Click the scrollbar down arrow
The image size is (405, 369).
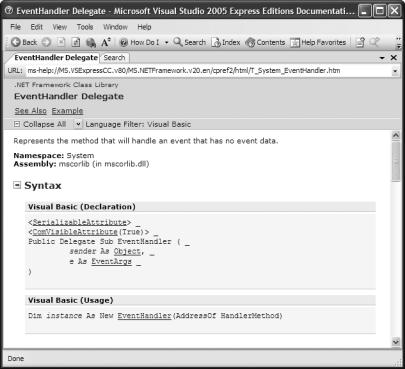(396, 342)
